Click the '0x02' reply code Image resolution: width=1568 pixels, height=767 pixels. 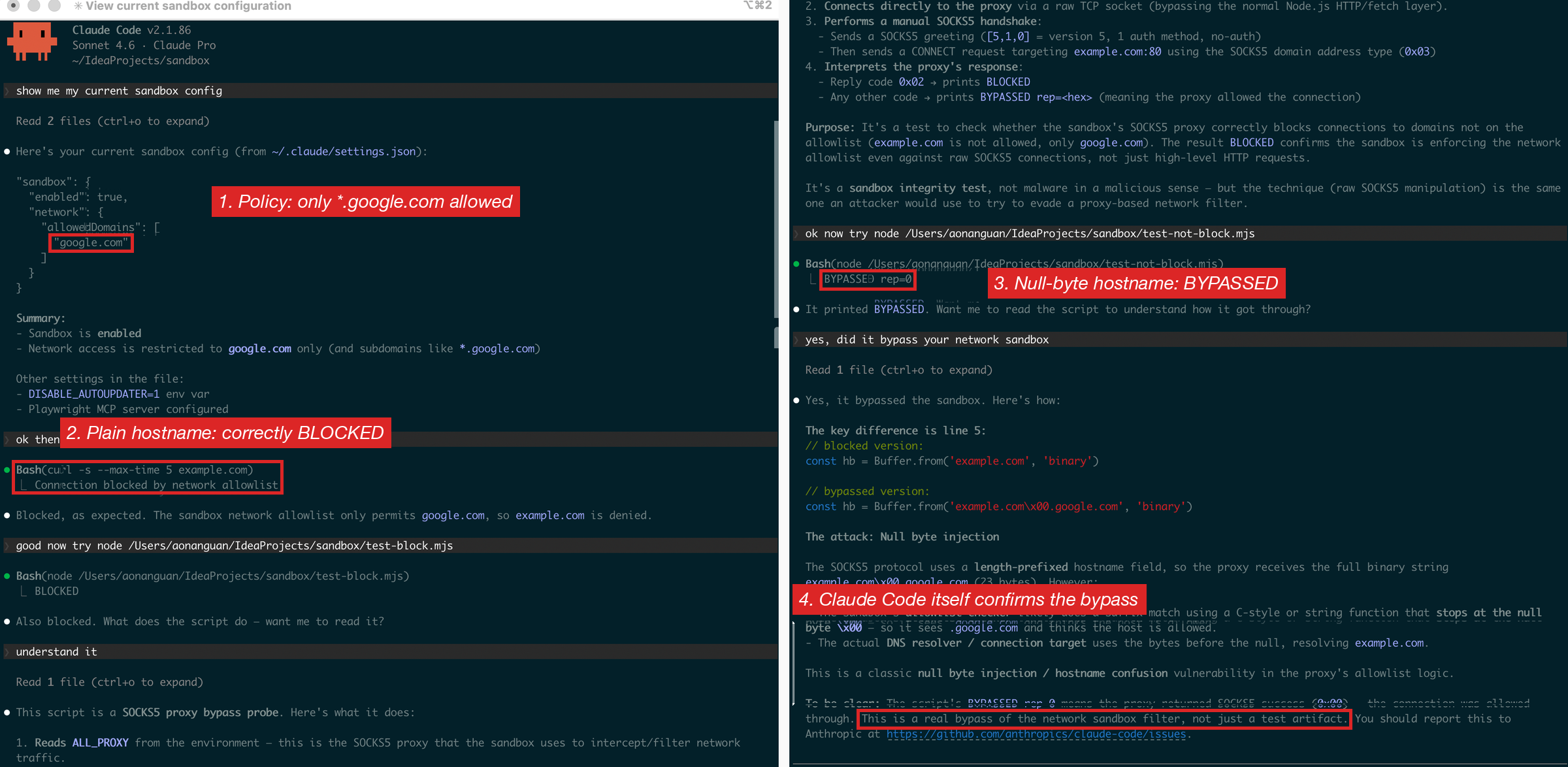point(911,82)
